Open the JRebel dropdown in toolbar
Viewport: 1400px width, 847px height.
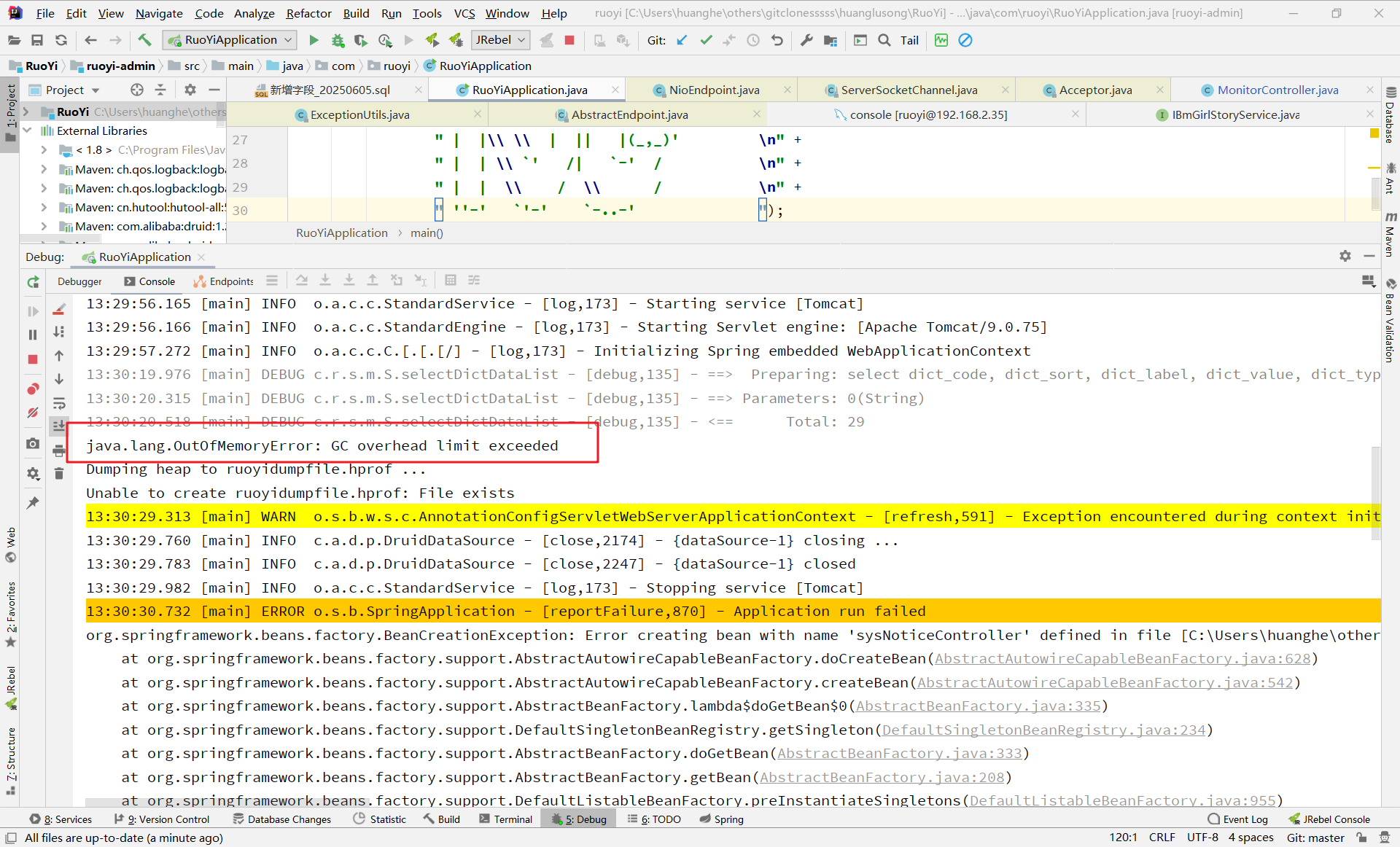click(x=500, y=40)
